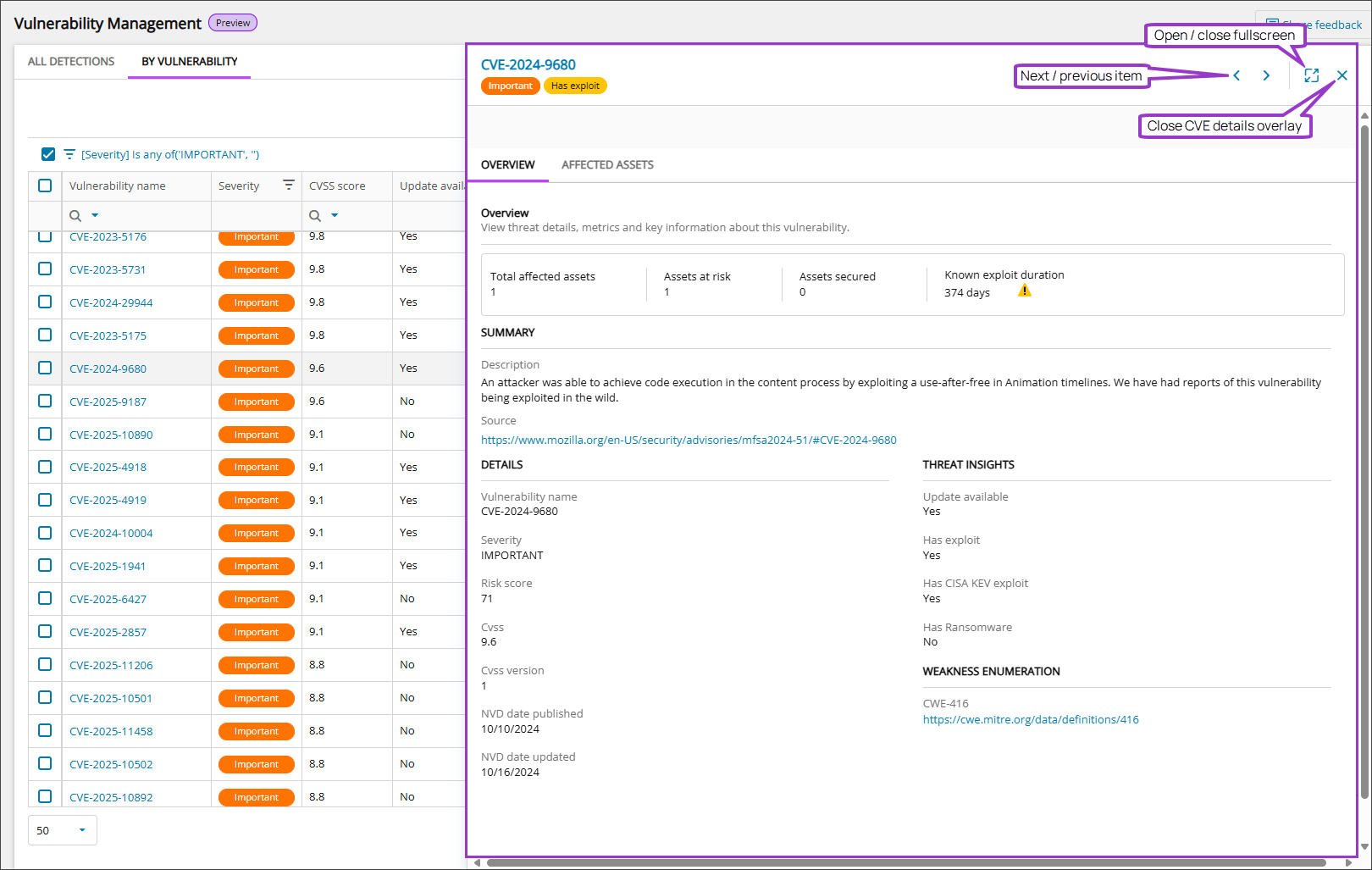
Task: Open the CWE-416 mitre.org definition link
Action: 1031,720
